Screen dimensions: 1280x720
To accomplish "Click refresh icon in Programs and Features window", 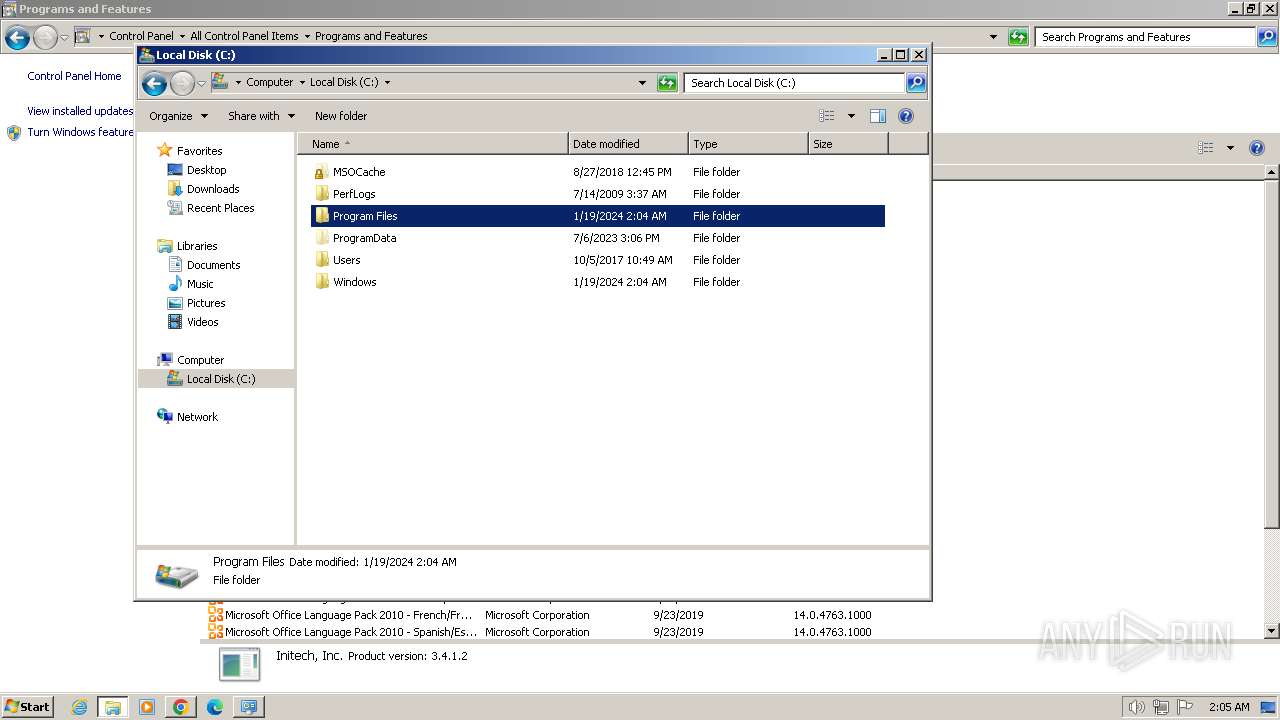I will tap(1018, 37).
